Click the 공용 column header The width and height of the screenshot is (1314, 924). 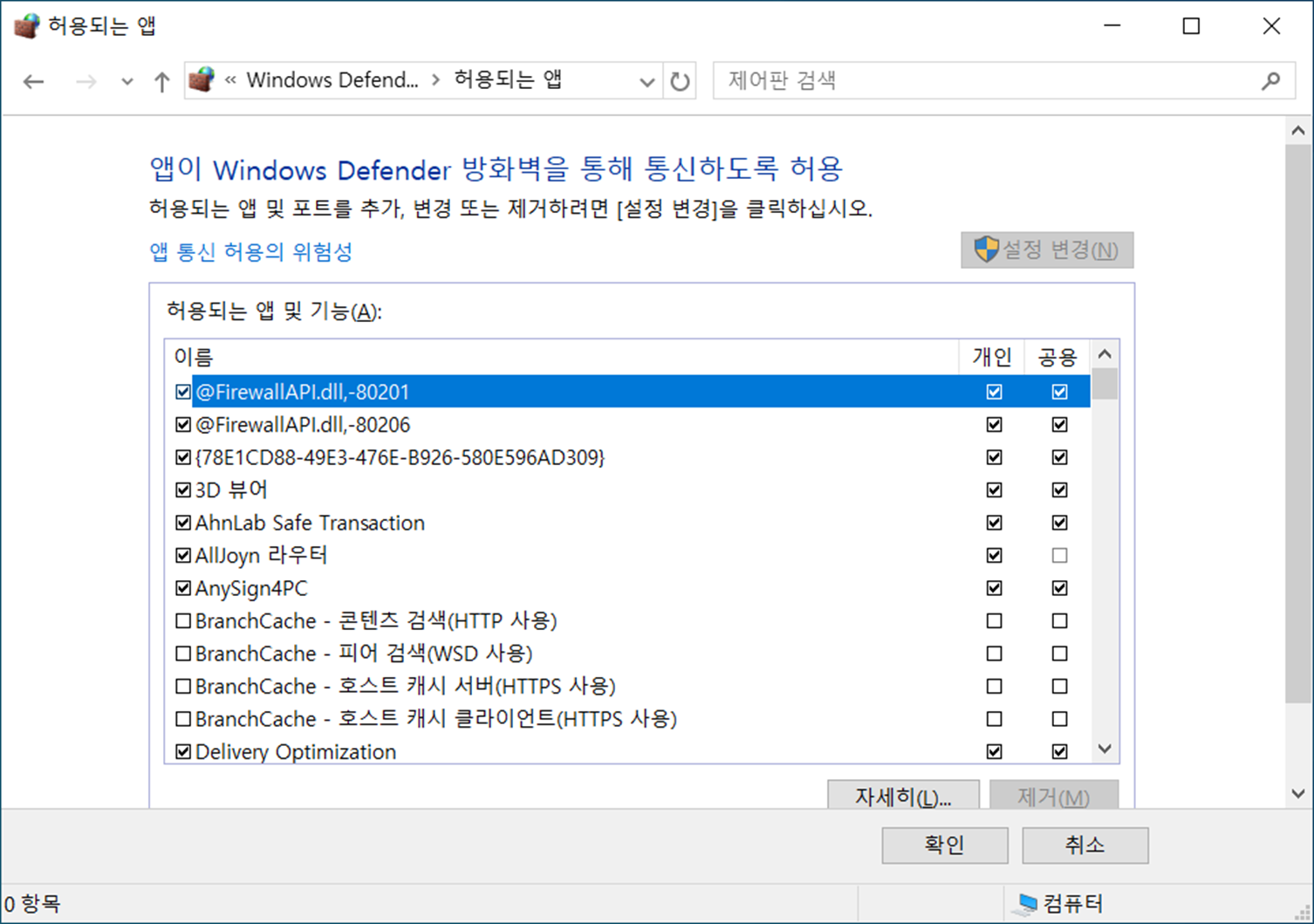1057,357
